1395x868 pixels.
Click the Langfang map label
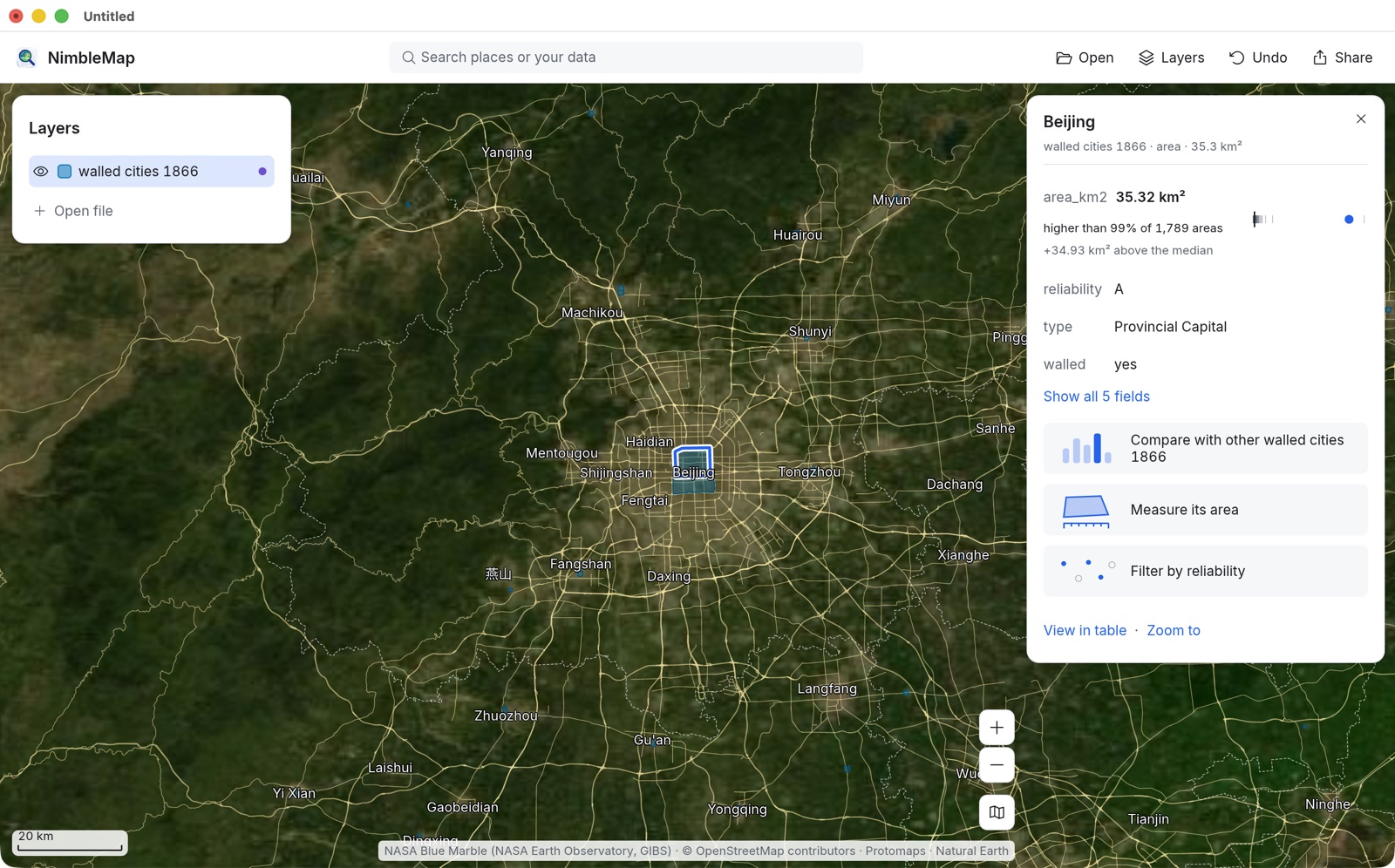click(x=827, y=688)
